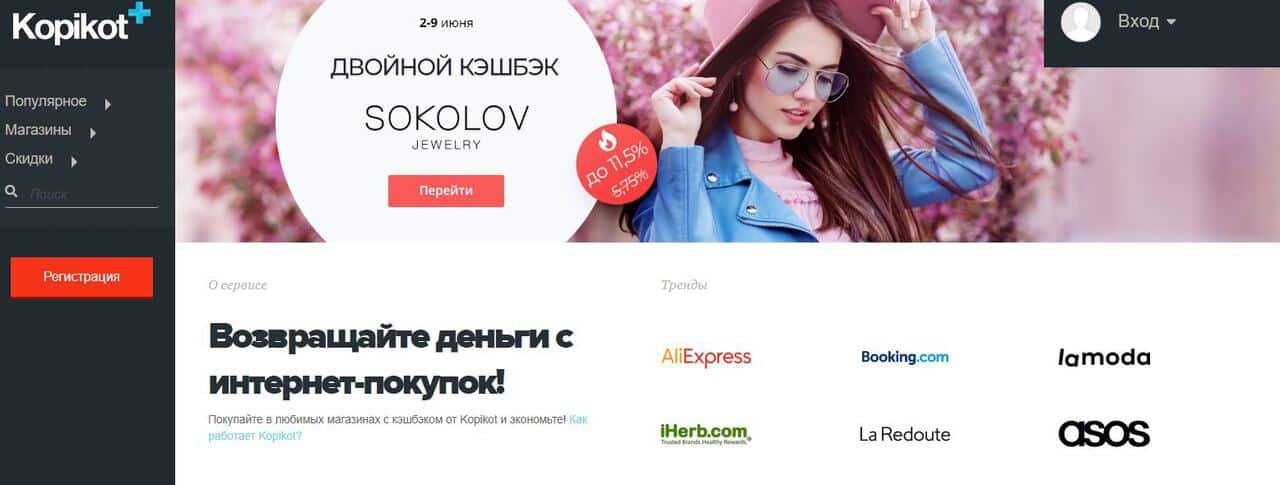Open the Магазины menu item
Screen dimensions: 1280x485
click(38, 130)
